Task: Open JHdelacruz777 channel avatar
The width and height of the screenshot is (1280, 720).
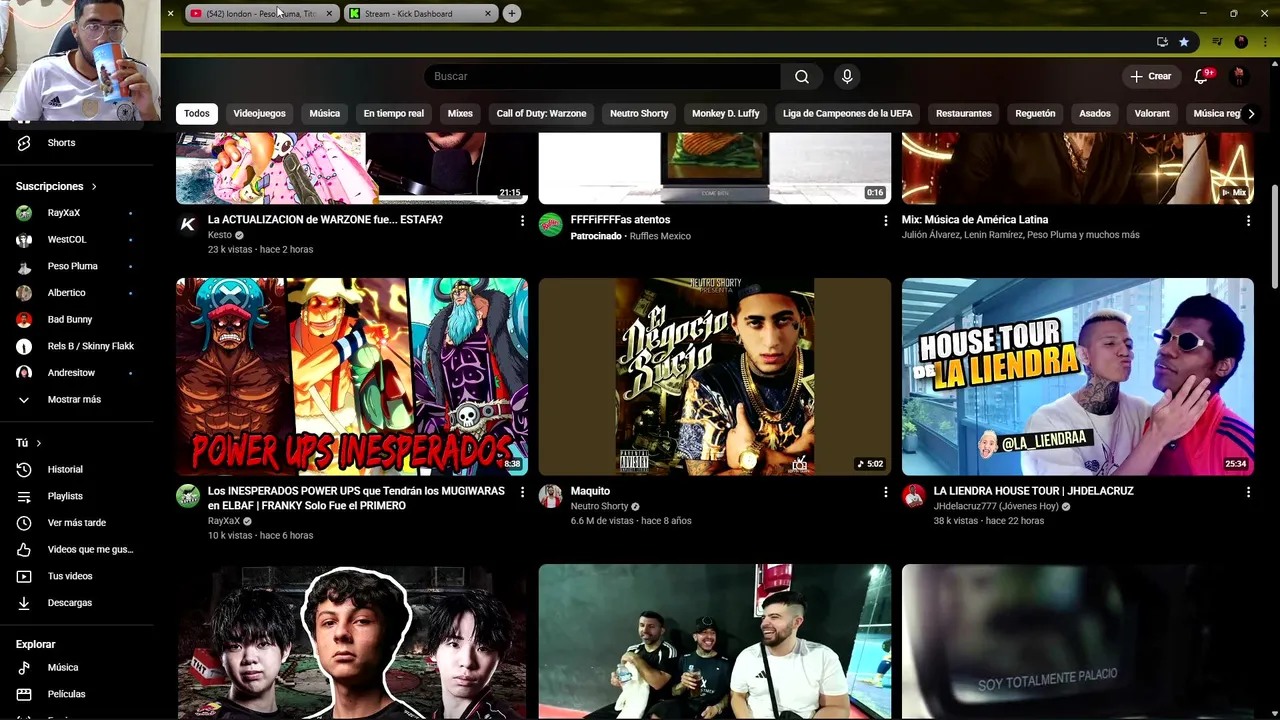Action: 914,496
